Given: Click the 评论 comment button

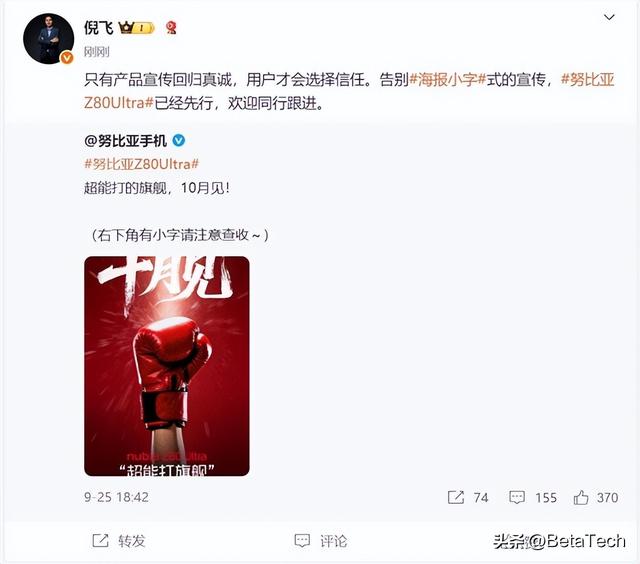Looking at the screenshot, I should pyautogui.click(x=321, y=541).
